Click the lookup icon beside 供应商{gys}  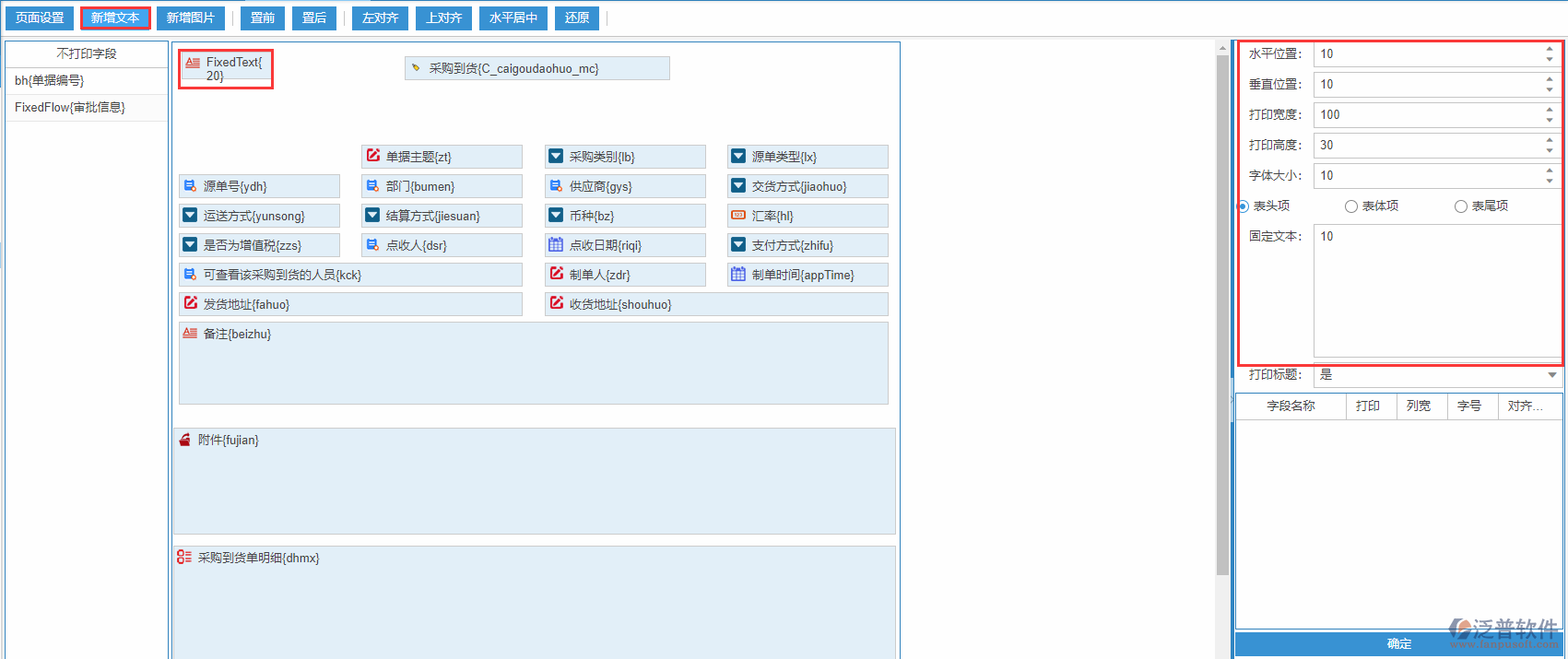(556, 186)
